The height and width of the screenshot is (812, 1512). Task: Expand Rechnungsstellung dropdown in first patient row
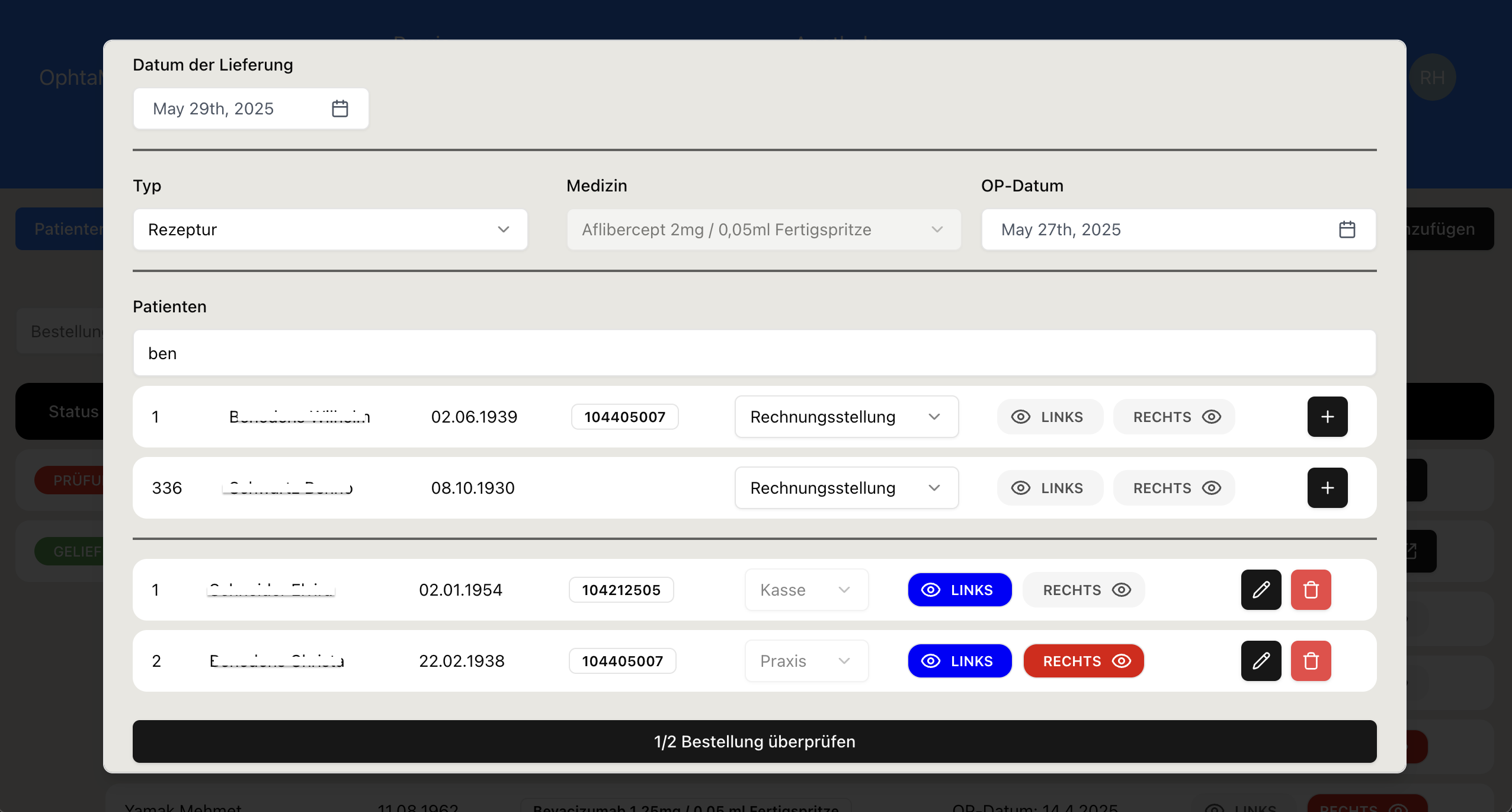(845, 417)
